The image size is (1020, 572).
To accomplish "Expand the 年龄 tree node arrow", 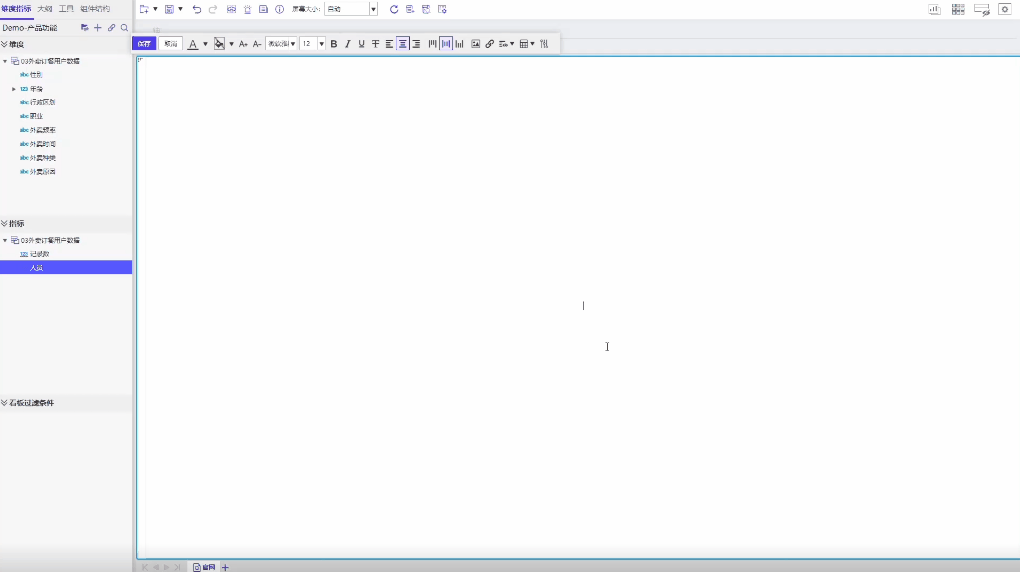I will (14, 89).
